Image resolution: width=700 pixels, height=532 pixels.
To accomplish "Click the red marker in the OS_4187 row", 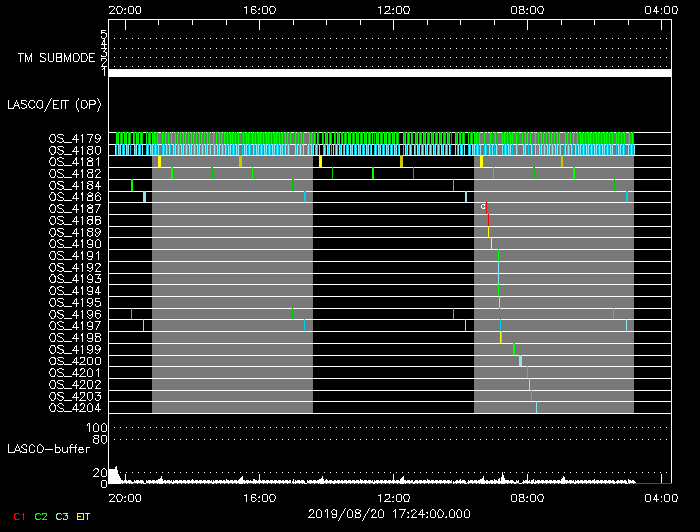I will point(487,208).
